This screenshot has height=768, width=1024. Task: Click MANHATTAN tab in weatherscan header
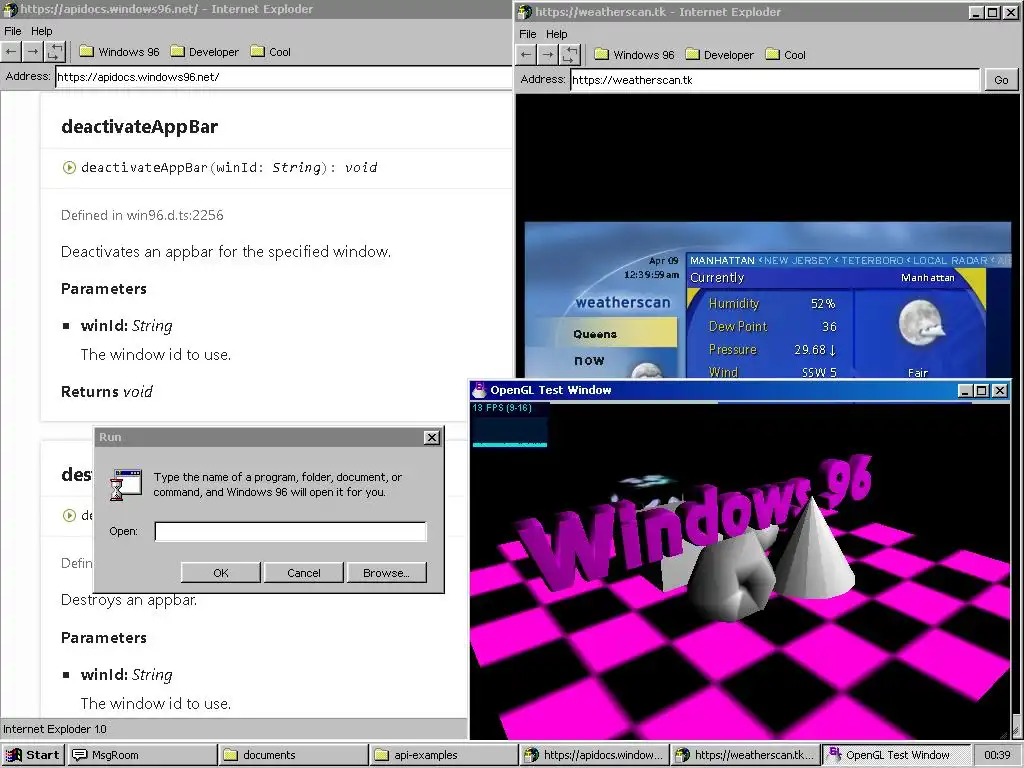pyautogui.click(x=722, y=260)
